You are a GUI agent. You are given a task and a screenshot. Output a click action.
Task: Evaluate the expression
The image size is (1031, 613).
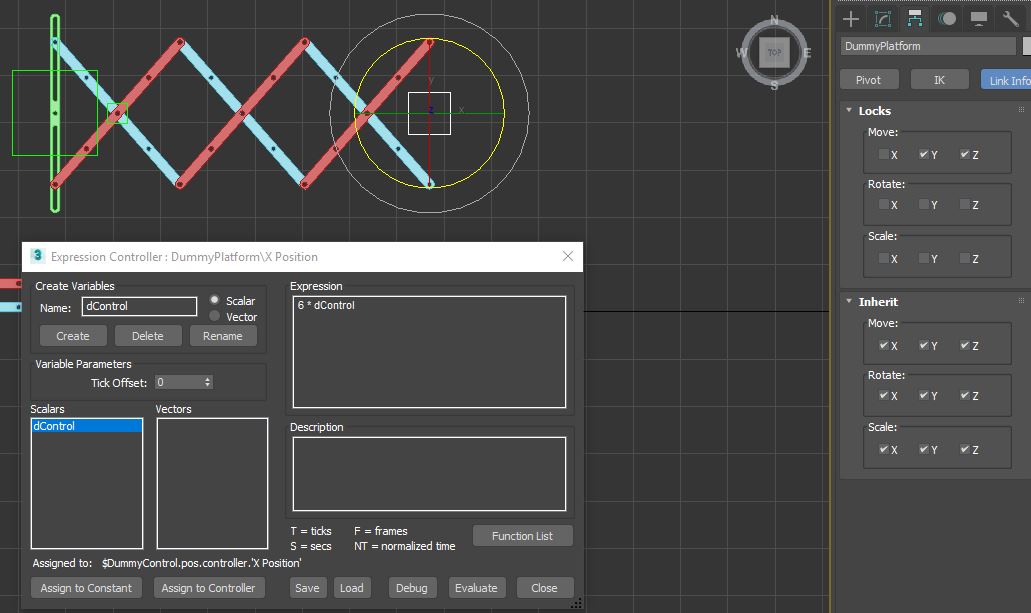pyautogui.click(x=476, y=587)
